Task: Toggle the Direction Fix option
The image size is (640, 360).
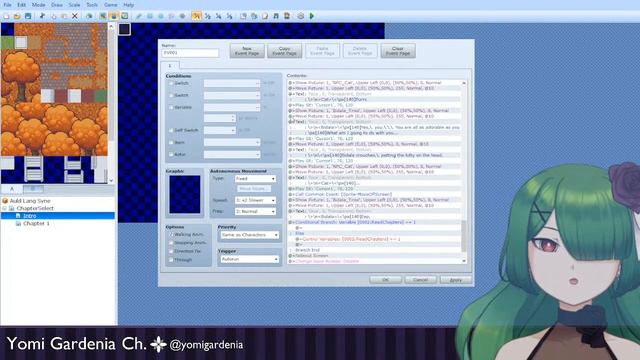Action: pyautogui.click(x=171, y=251)
